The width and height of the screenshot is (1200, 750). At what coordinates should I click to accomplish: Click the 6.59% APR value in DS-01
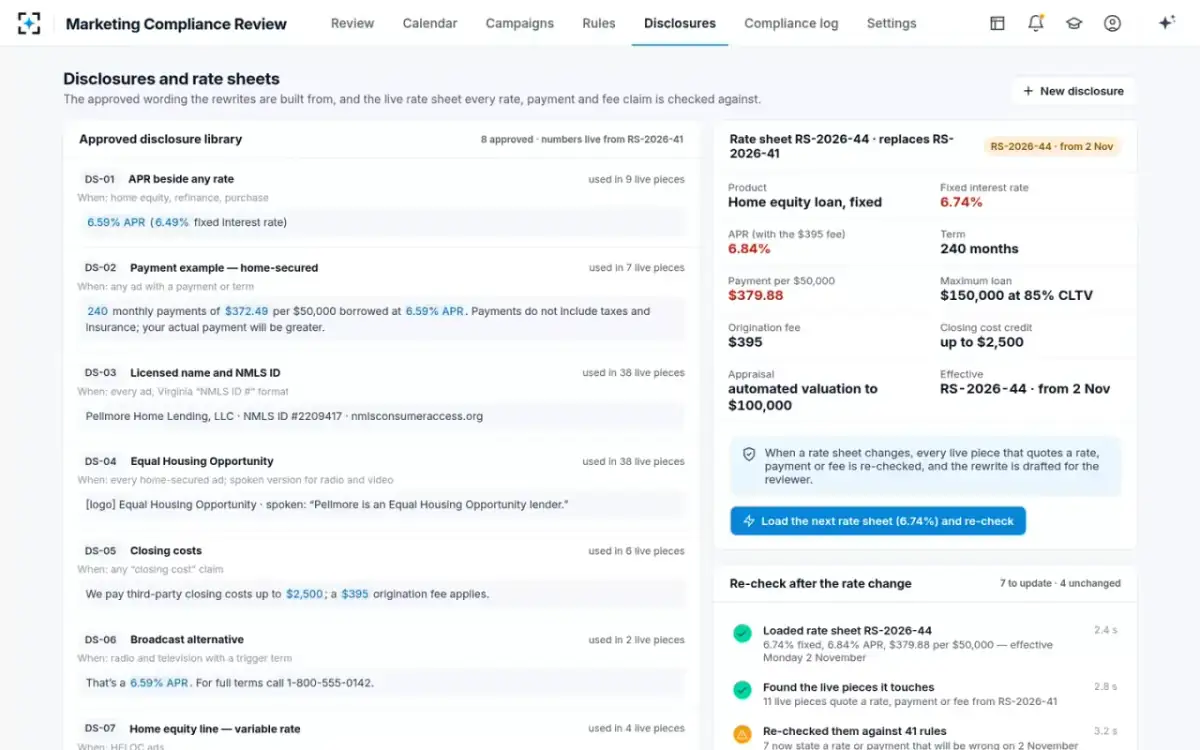click(116, 222)
